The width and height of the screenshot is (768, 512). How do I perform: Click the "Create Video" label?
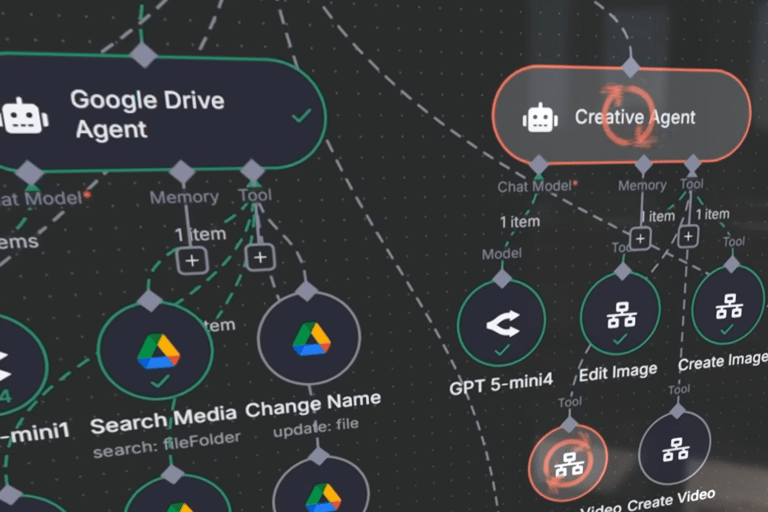click(671, 500)
